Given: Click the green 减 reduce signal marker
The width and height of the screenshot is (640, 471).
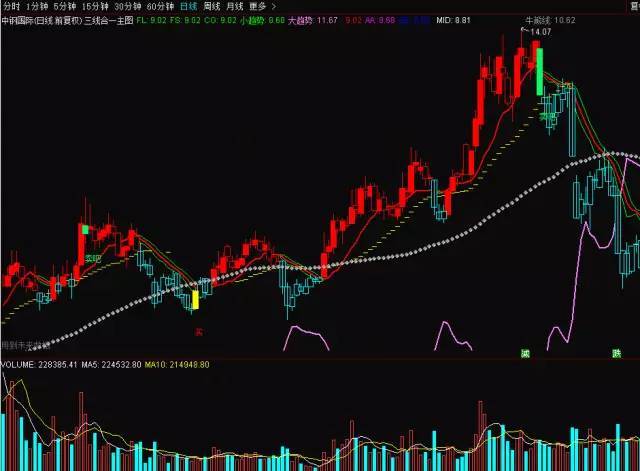Looking at the screenshot, I should click(525, 353).
